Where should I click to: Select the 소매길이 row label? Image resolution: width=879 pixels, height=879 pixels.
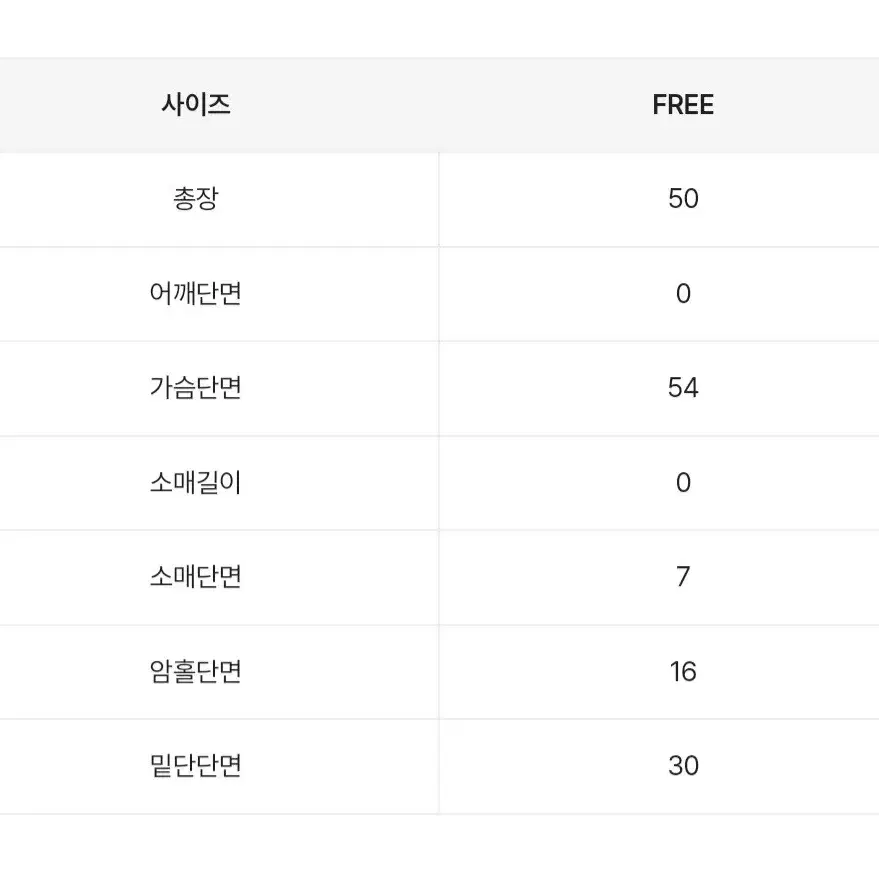[196, 482]
